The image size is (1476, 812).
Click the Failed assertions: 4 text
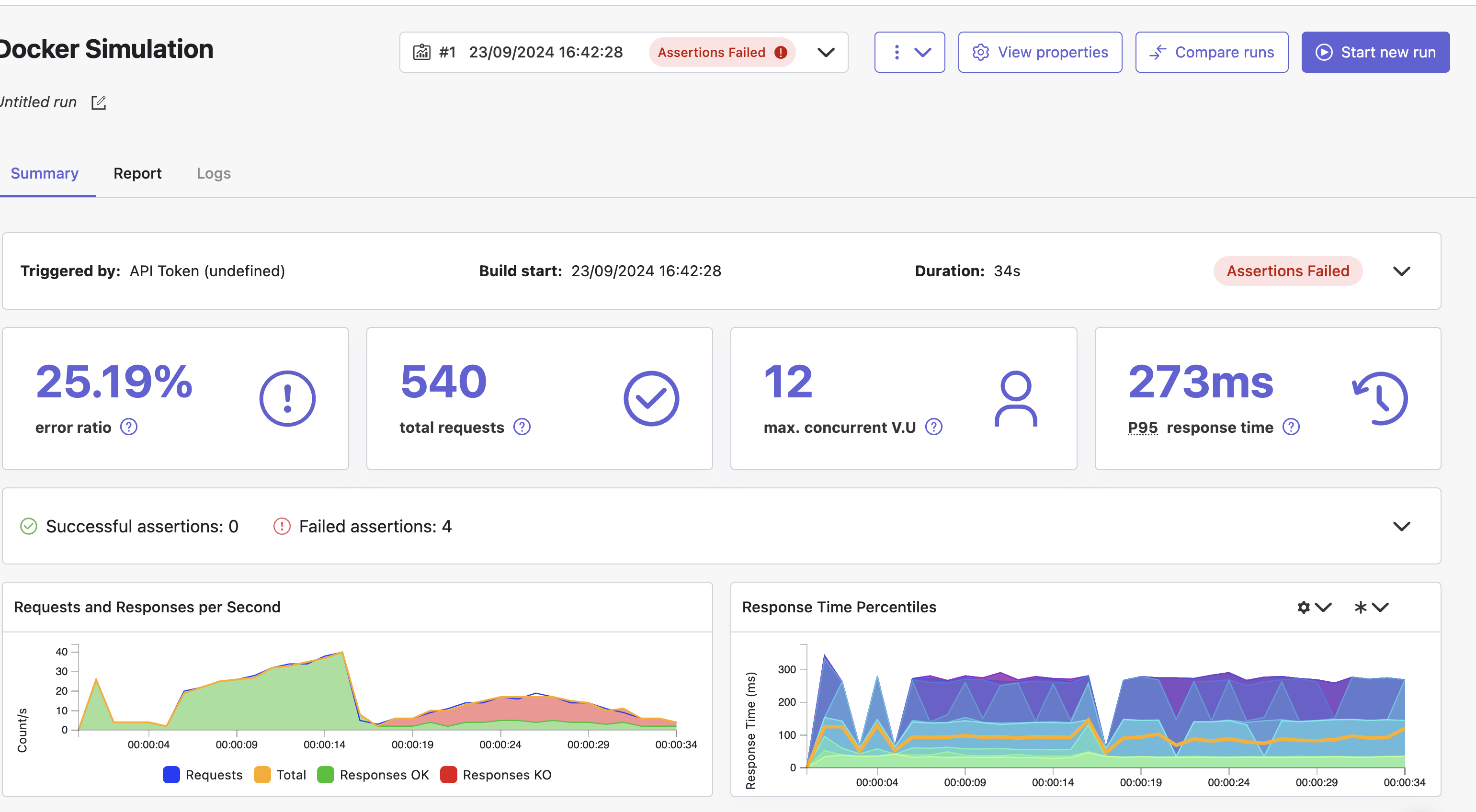pos(375,526)
